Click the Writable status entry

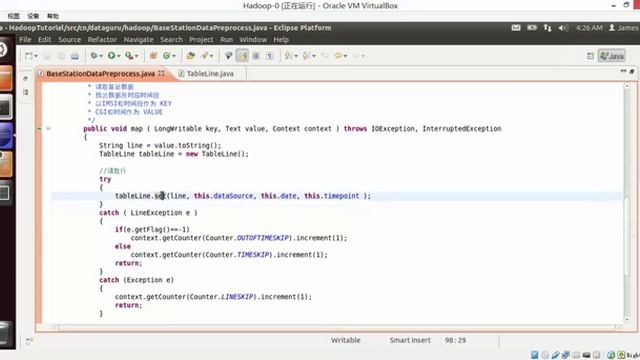(345, 340)
